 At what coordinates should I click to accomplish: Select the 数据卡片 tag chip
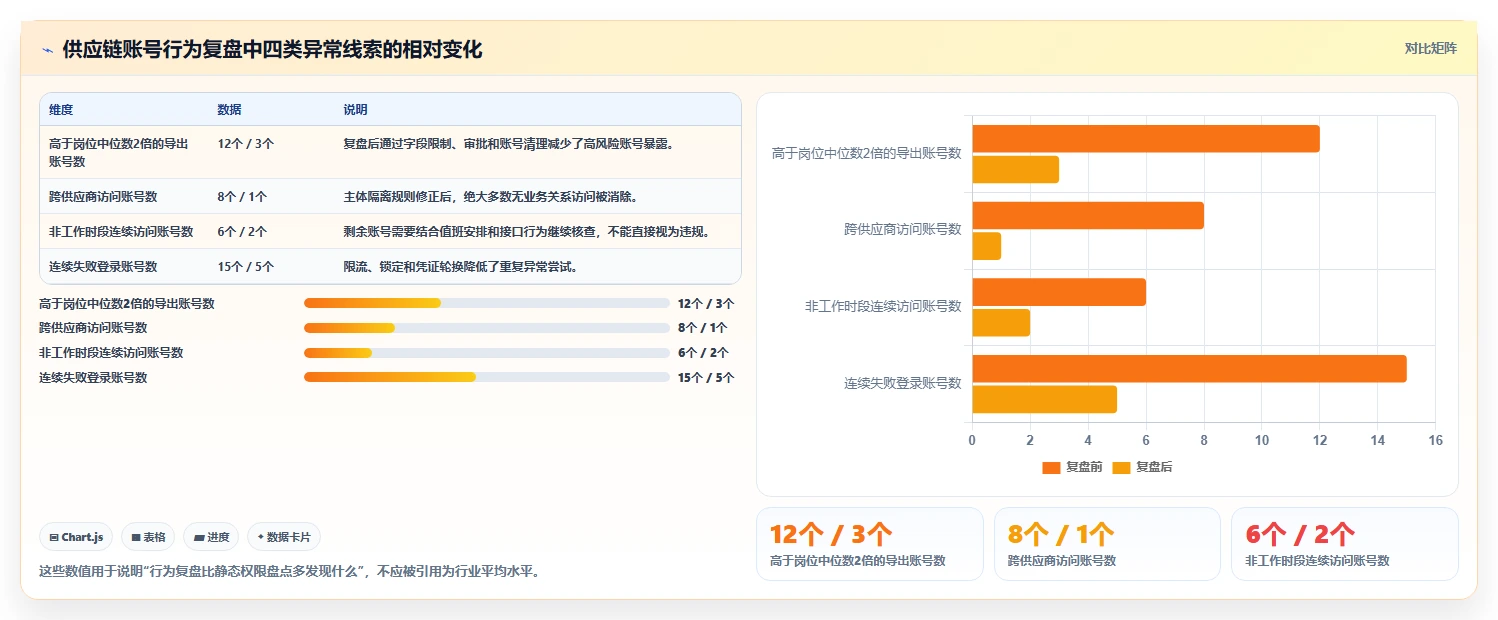[284, 537]
